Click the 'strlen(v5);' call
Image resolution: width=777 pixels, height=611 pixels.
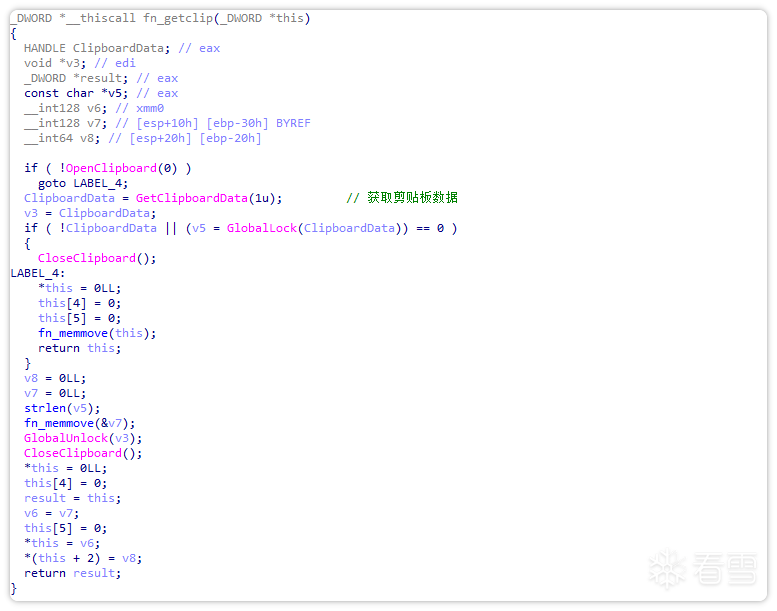(62, 408)
